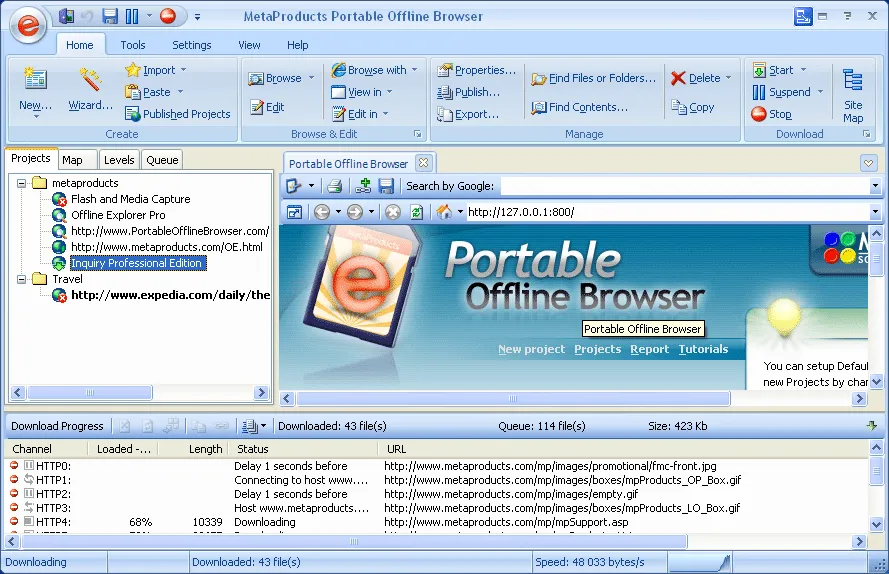
Task: Click Paste in Create group
Action: point(149,92)
